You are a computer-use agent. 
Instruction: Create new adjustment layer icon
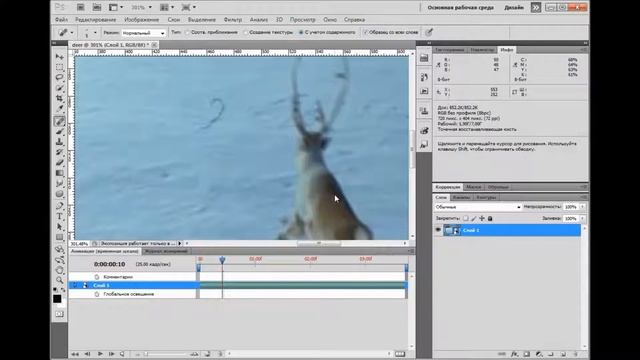point(539,354)
